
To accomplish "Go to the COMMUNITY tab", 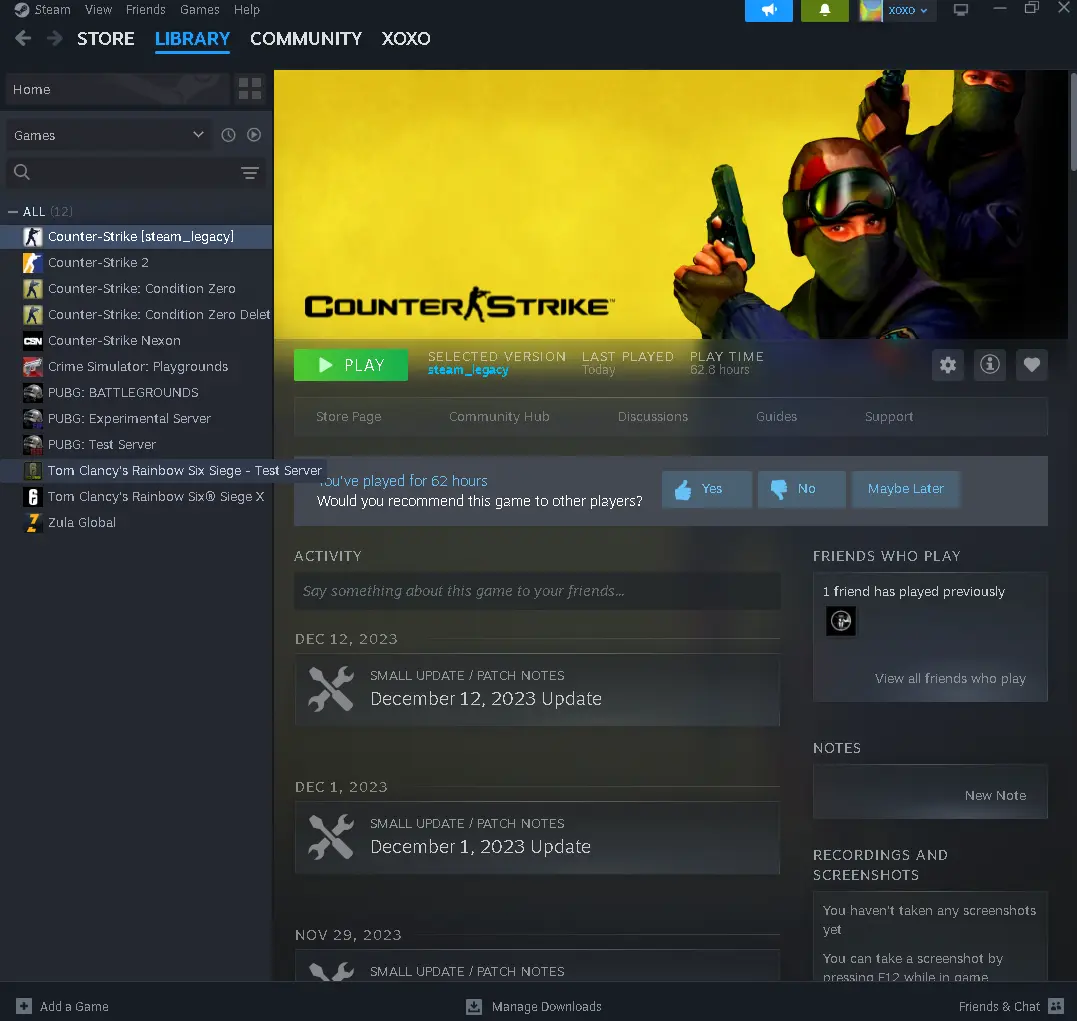I will [306, 38].
